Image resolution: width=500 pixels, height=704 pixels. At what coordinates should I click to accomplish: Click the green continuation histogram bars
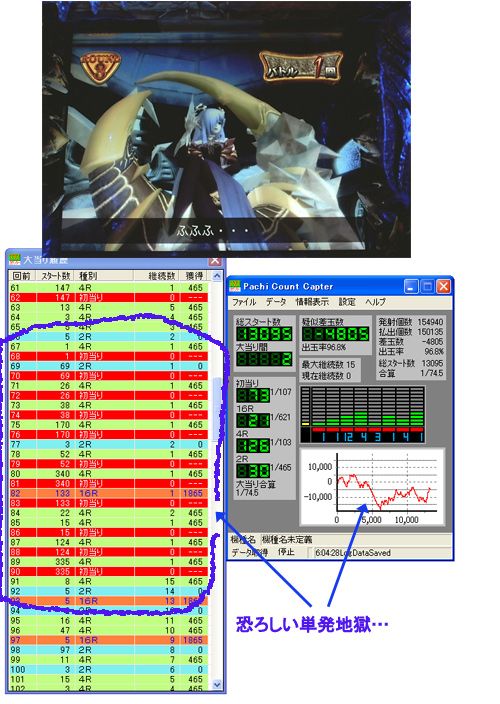pyautogui.click(x=362, y=414)
